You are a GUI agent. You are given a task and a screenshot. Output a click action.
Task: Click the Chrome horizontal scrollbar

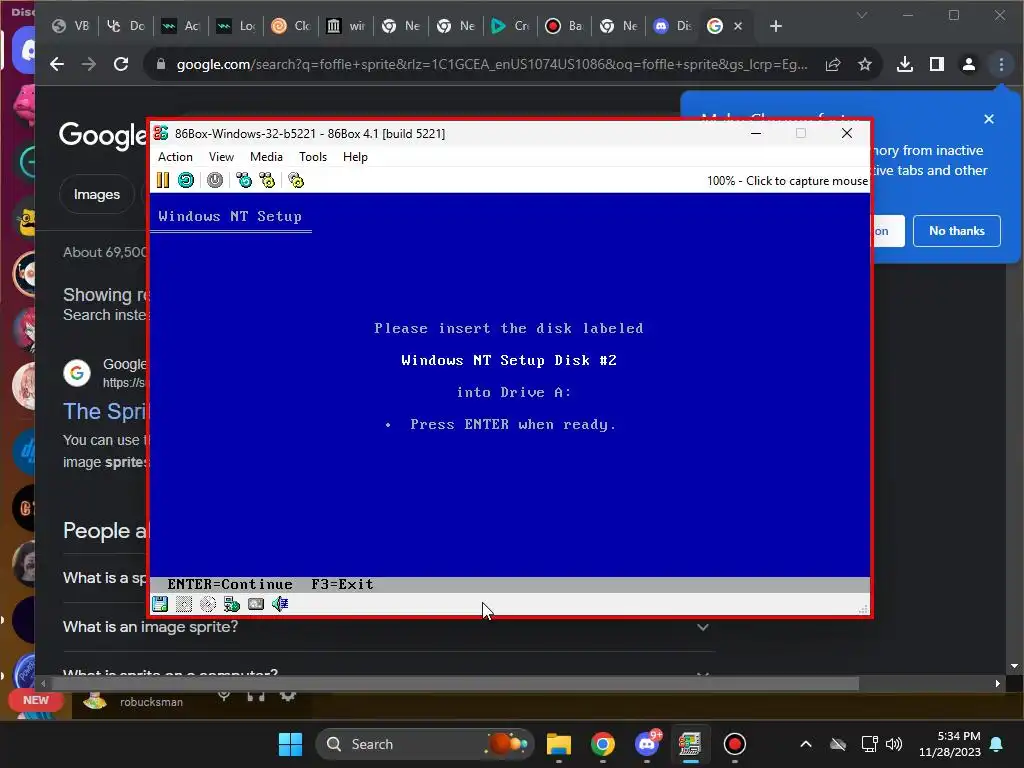coord(455,684)
